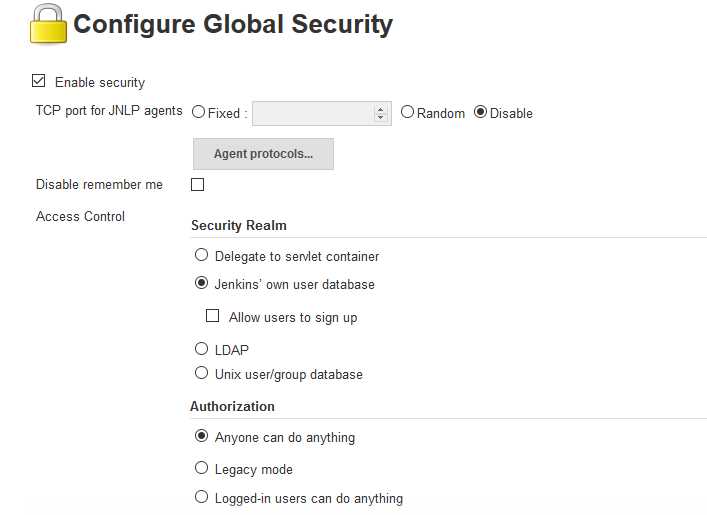Click the fixed port number input field
The width and height of the screenshot is (707, 515).
pyautogui.click(x=313, y=113)
